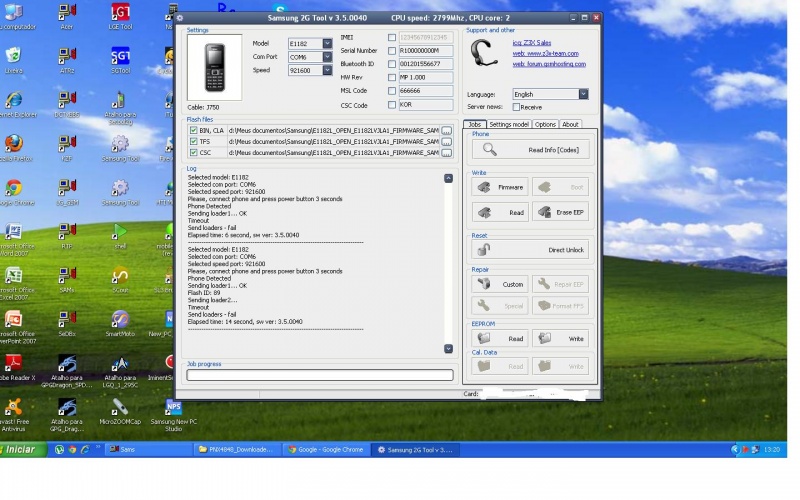The width and height of the screenshot is (800, 500).
Task: Click the Erase EEP button
Action: (x=560, y=212)
